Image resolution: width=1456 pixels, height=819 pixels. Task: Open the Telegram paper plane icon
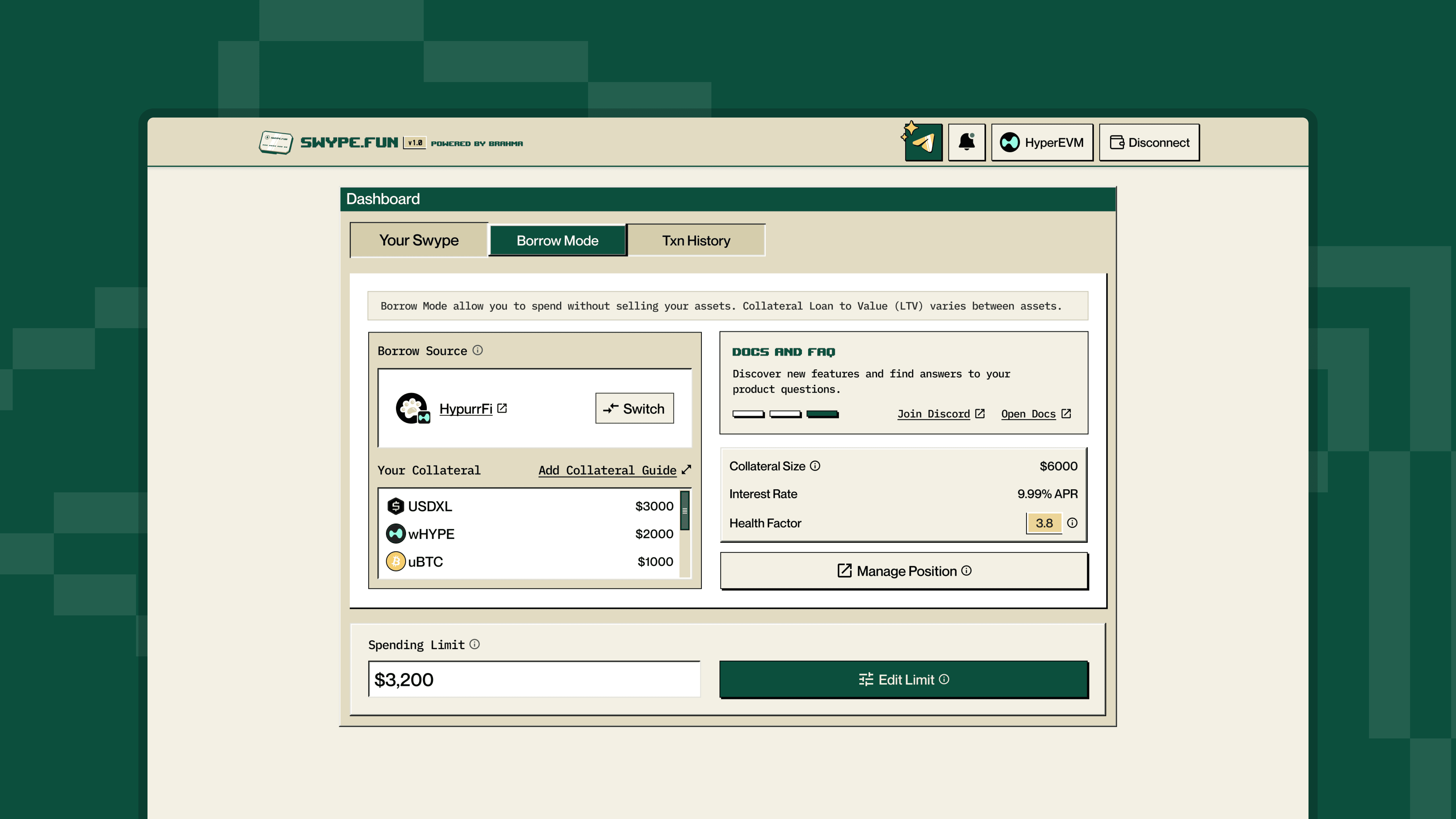(x=924, y=142)
